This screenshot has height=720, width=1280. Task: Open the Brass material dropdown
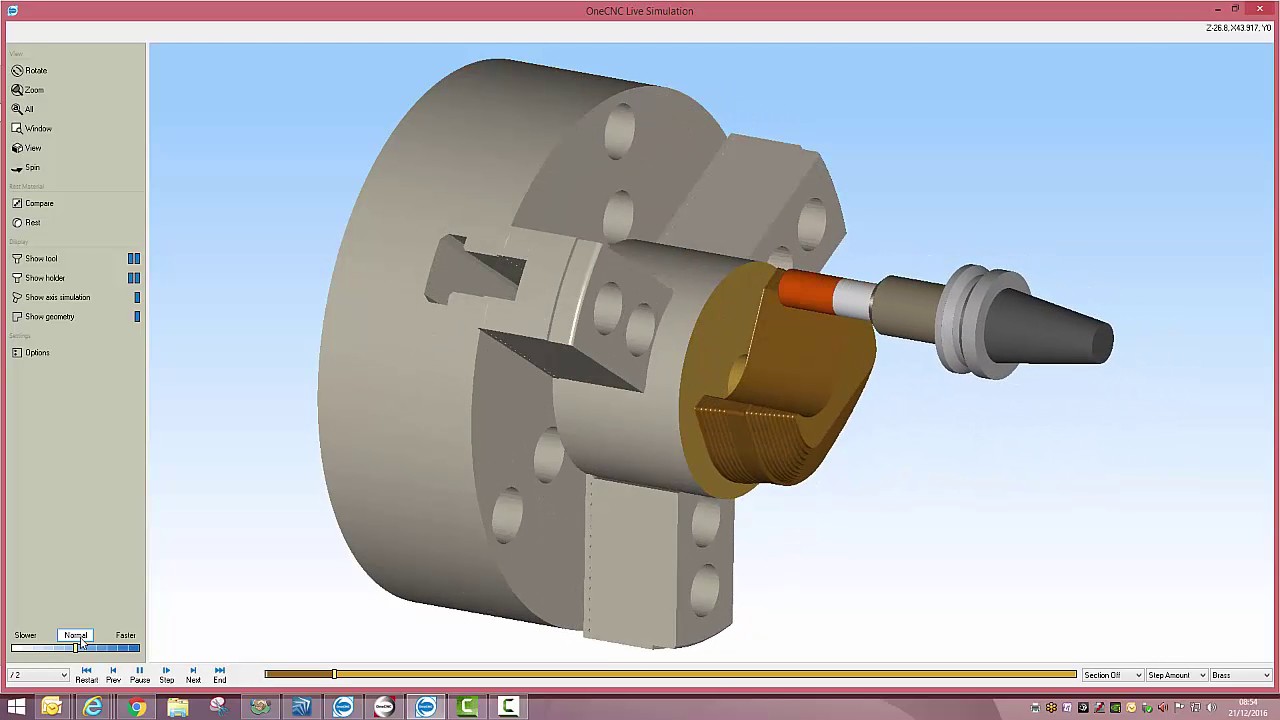tap(1240, 675)
